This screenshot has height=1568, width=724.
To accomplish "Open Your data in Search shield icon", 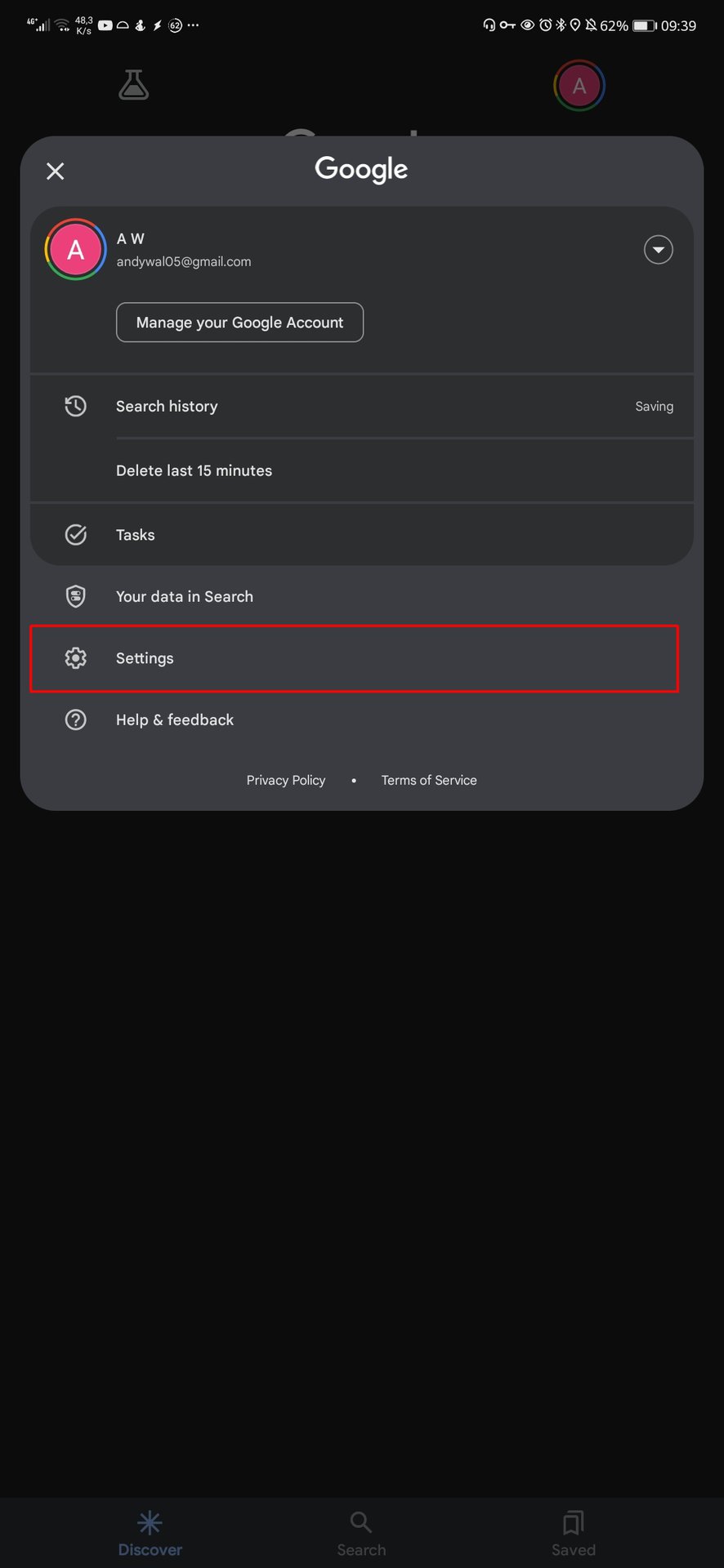I will (75, 596).
